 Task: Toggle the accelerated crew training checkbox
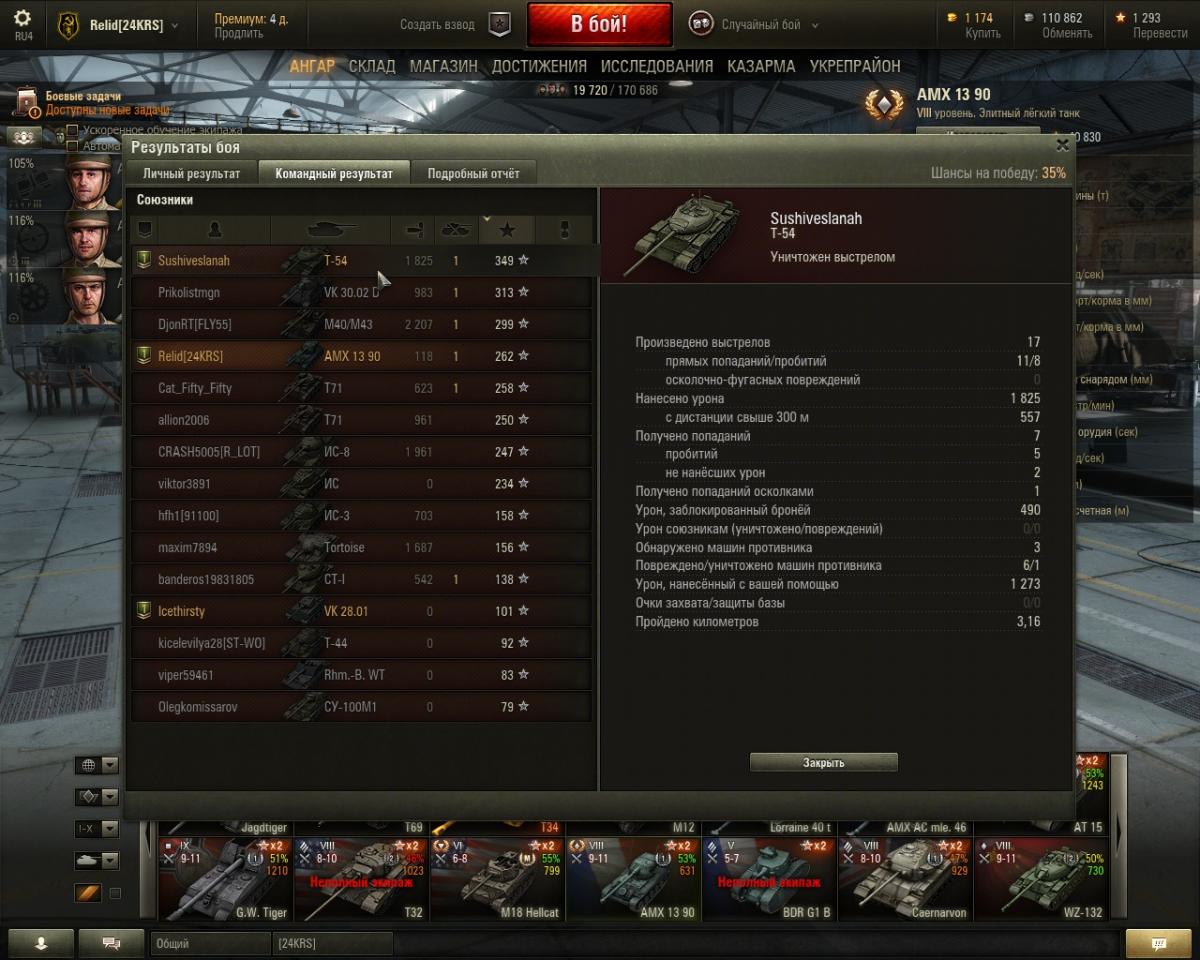[x=72, y=130]
